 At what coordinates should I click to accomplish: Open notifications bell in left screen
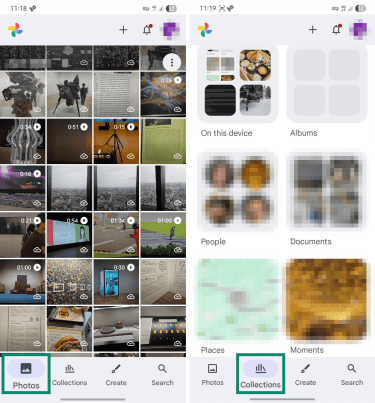pos(147,30)
